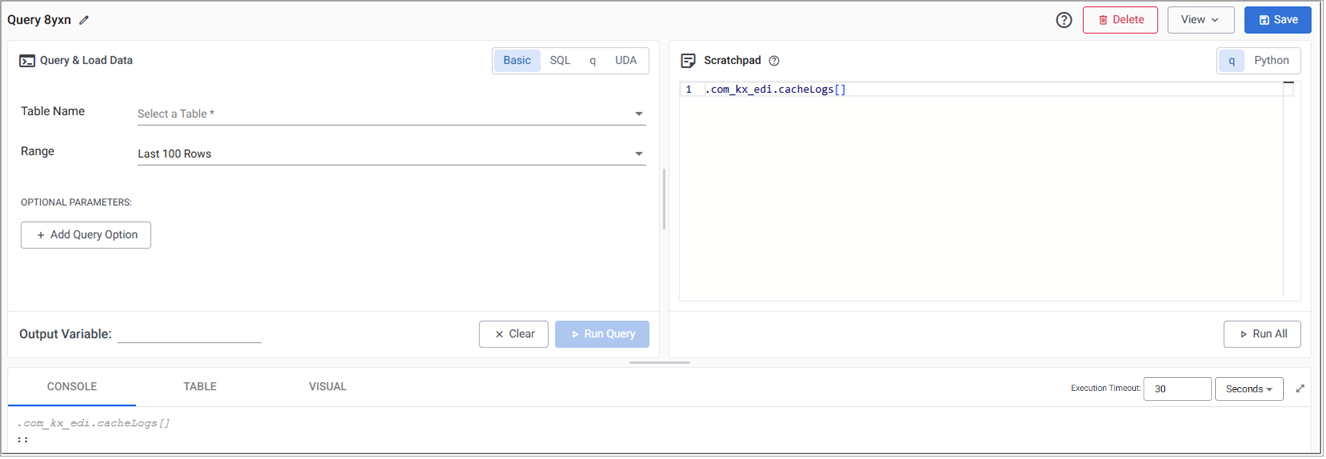This screenshot has height=459, width=1326.
Task: Click the Scratchpad info help icon
Action: (774, 61)
